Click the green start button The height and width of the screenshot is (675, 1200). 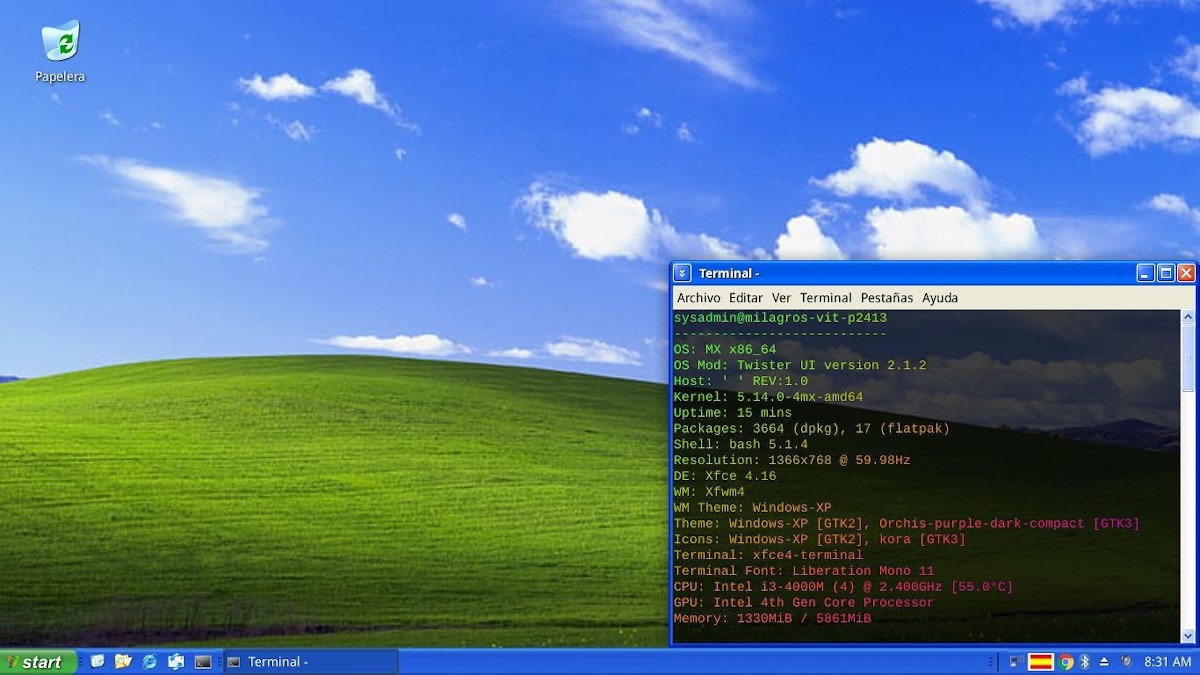38,661
